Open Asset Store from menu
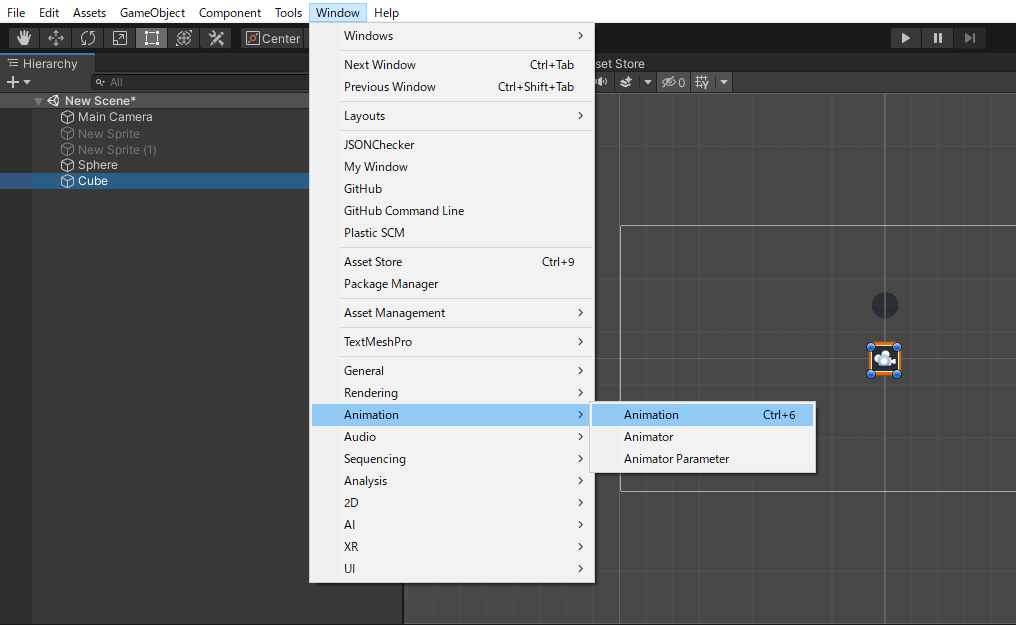 pyautogui.click(x=452, y=262)
